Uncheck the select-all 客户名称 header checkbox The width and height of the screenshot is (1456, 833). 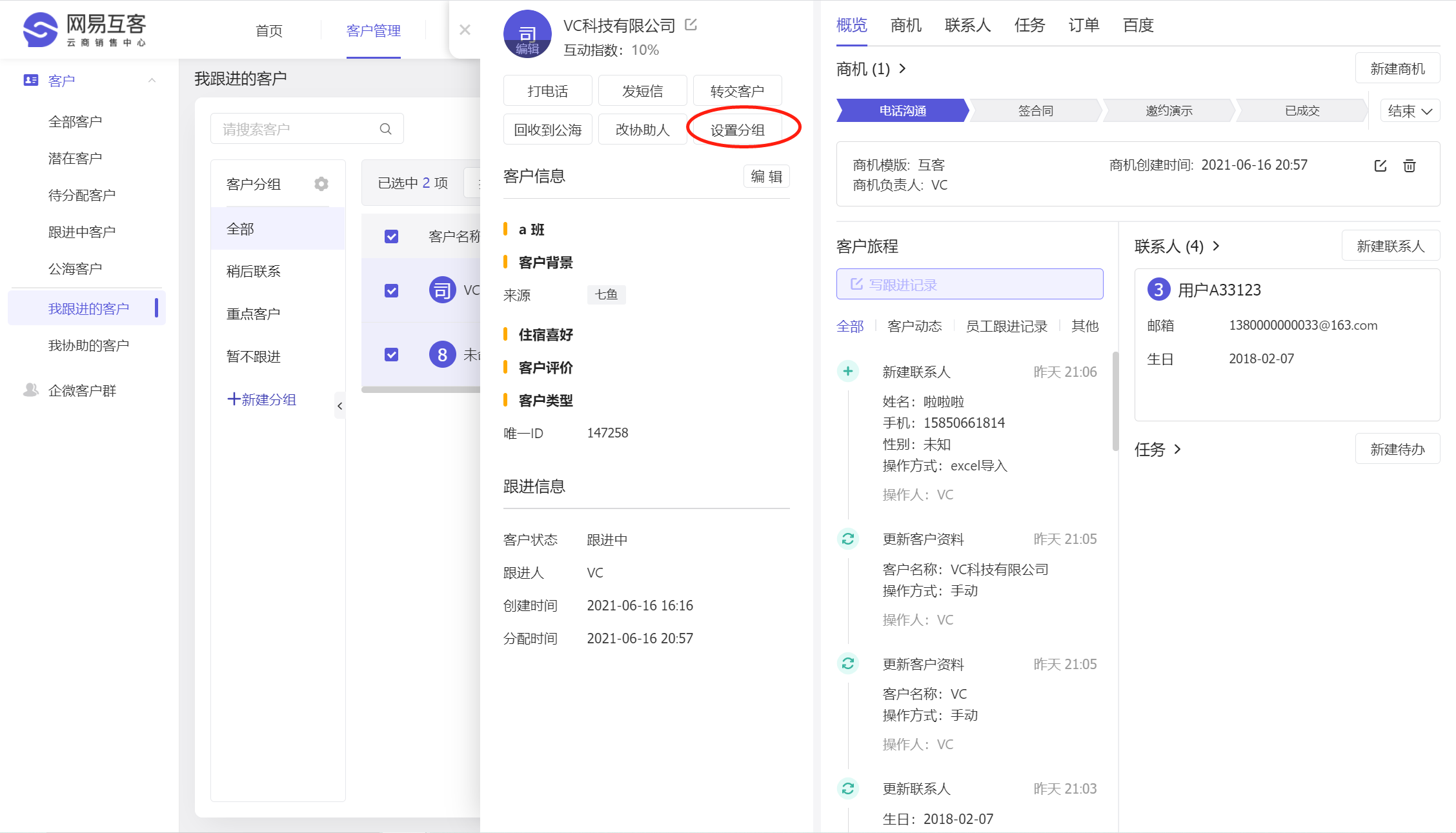click(x=391, y=236)
